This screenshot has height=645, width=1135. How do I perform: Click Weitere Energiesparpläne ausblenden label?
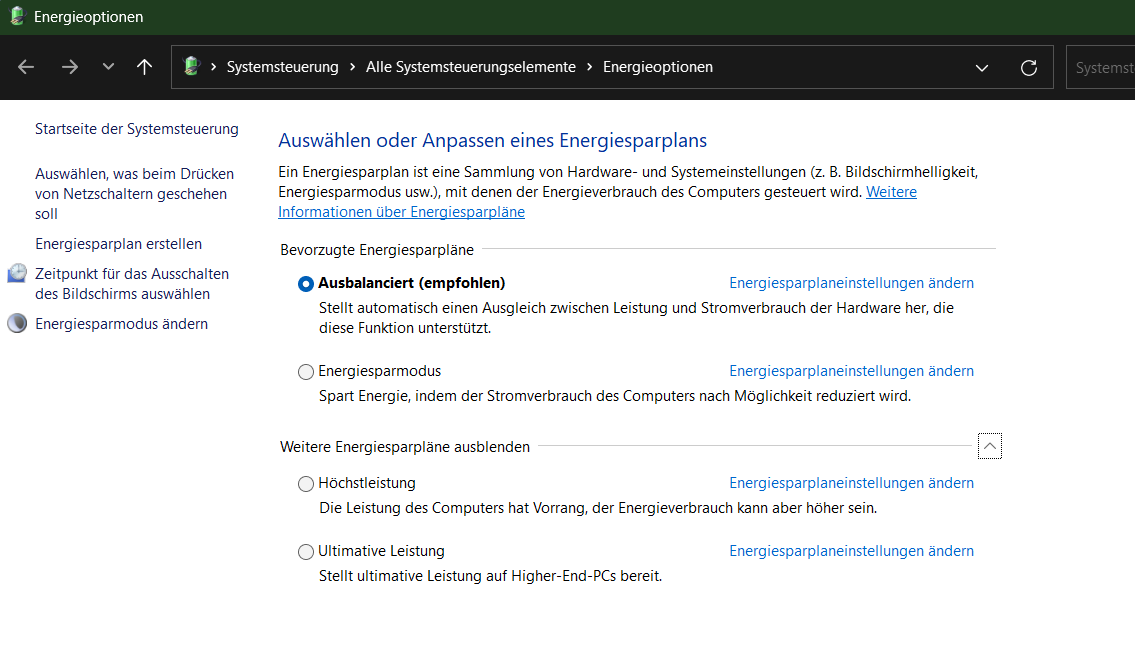(x=405, y=447)
